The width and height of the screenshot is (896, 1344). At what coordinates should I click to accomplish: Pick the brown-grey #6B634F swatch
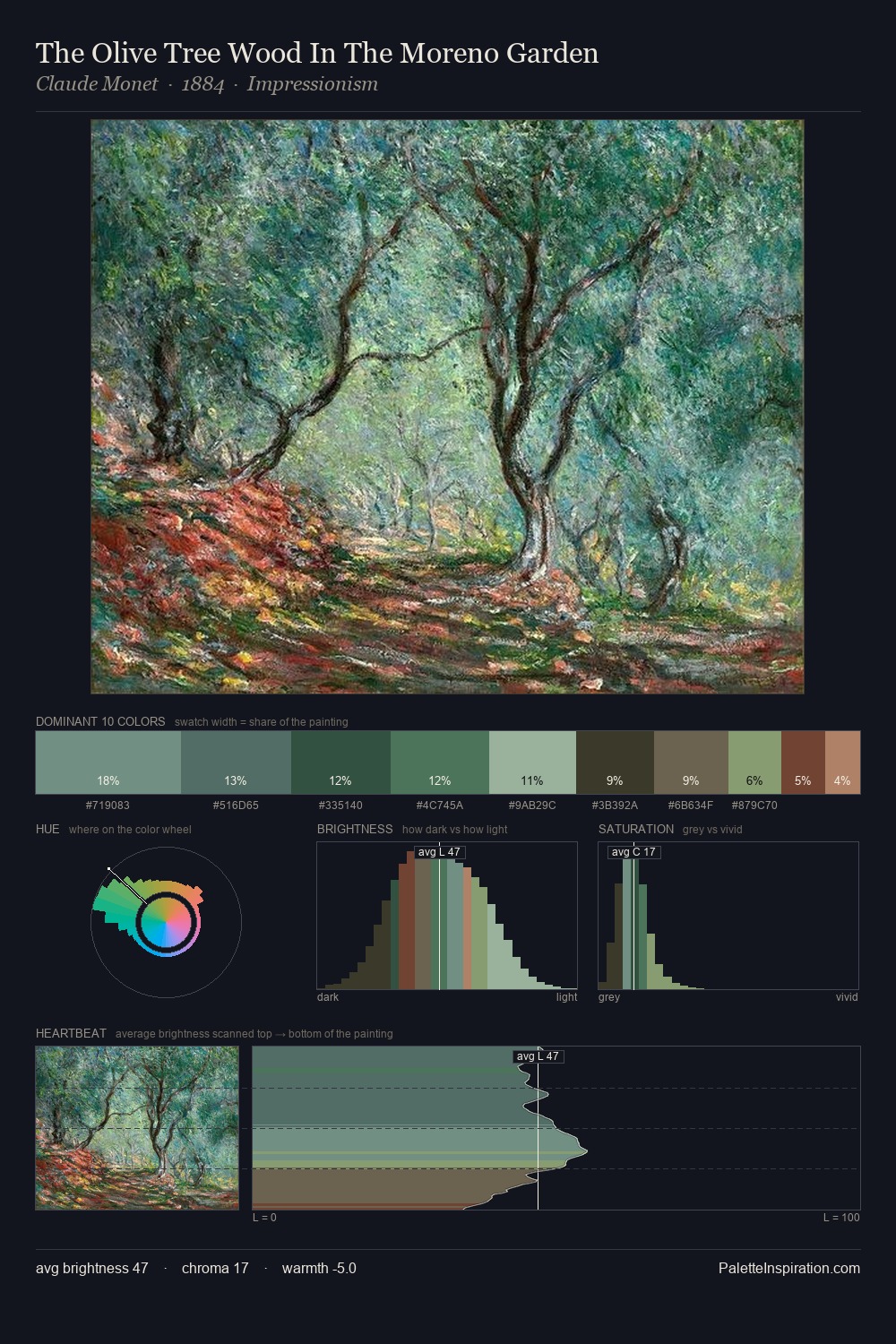tap(691, 762)
